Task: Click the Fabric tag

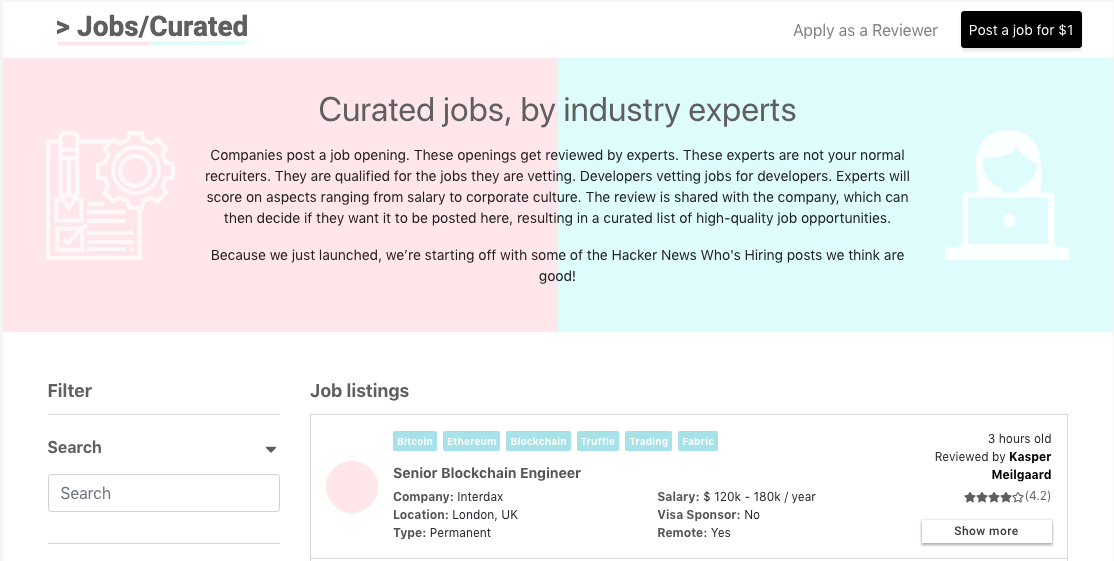Action: point(698,441)
